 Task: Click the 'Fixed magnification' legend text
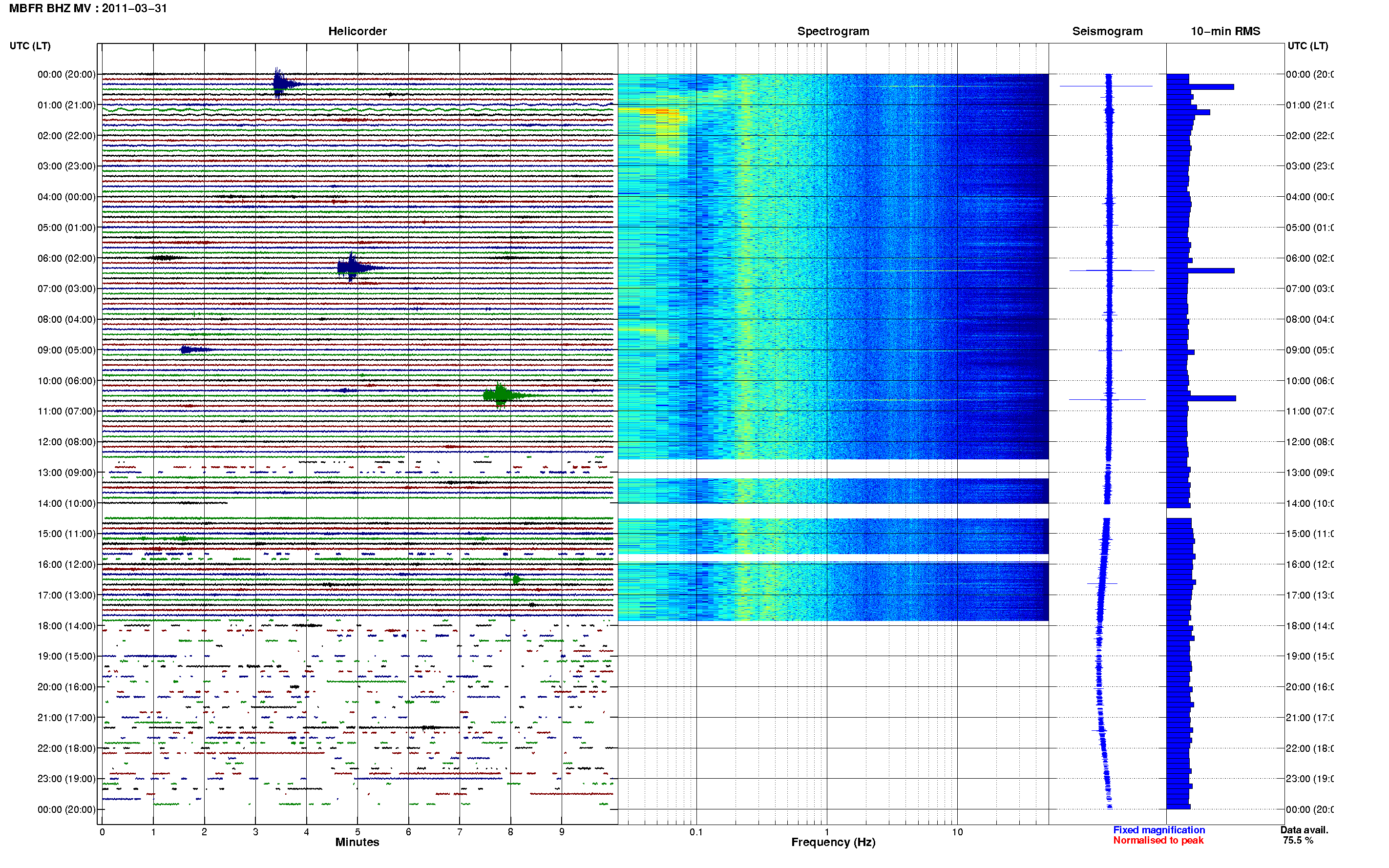tap(1159, 830)
